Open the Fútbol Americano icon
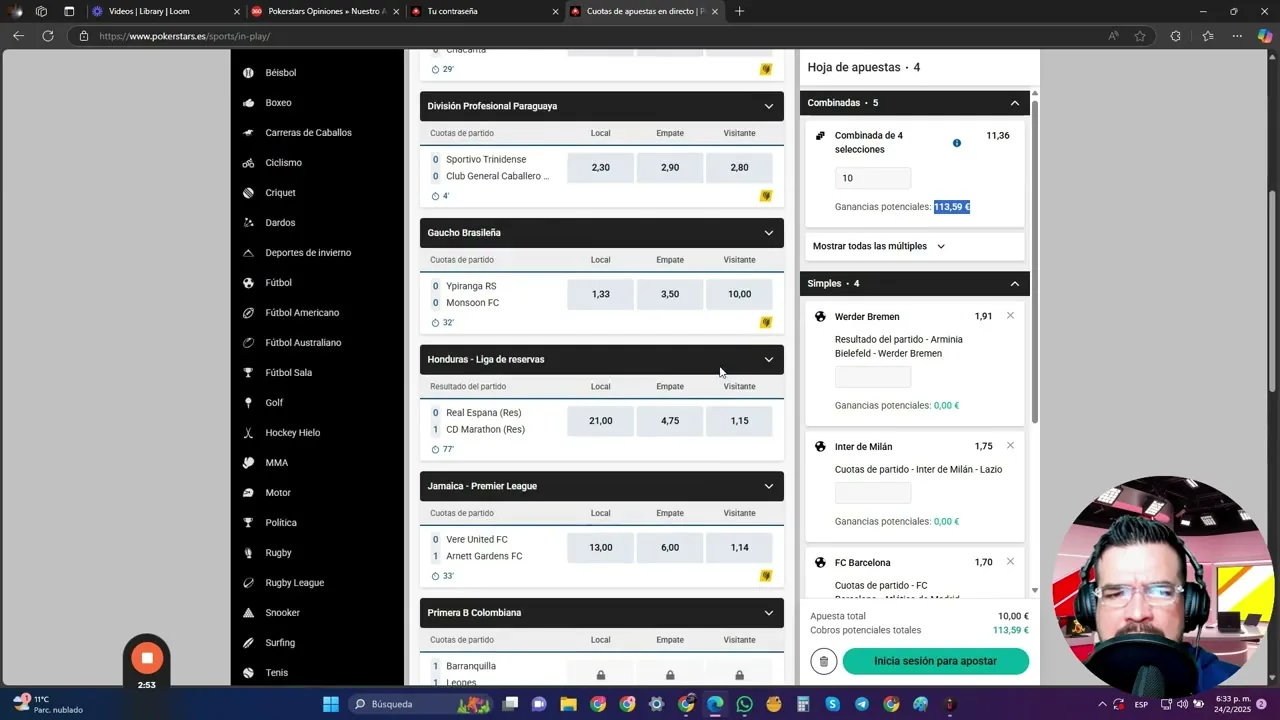This screenshot has width=1280, height=720. click(248, 313)
